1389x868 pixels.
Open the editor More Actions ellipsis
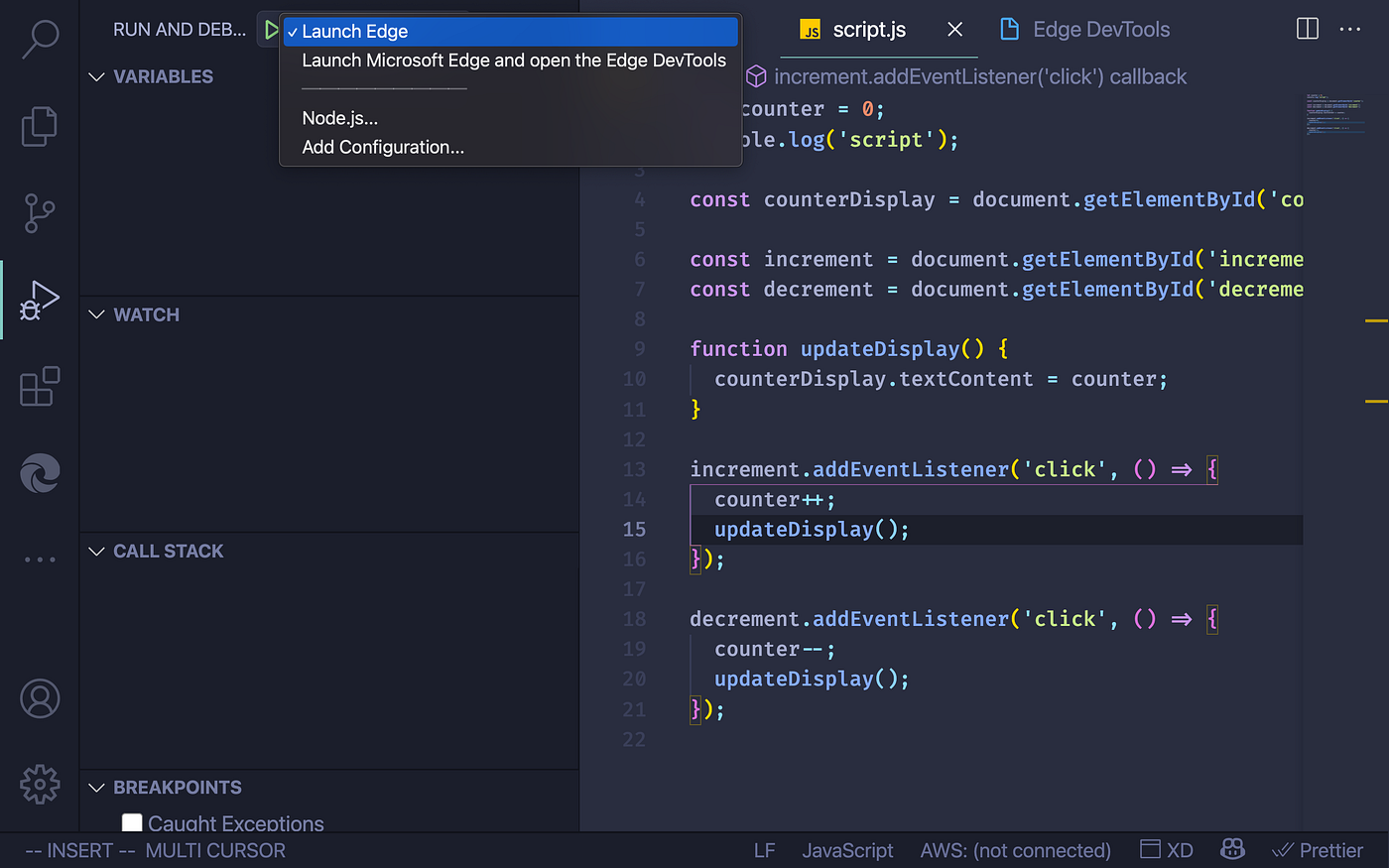pos(1350,29)
